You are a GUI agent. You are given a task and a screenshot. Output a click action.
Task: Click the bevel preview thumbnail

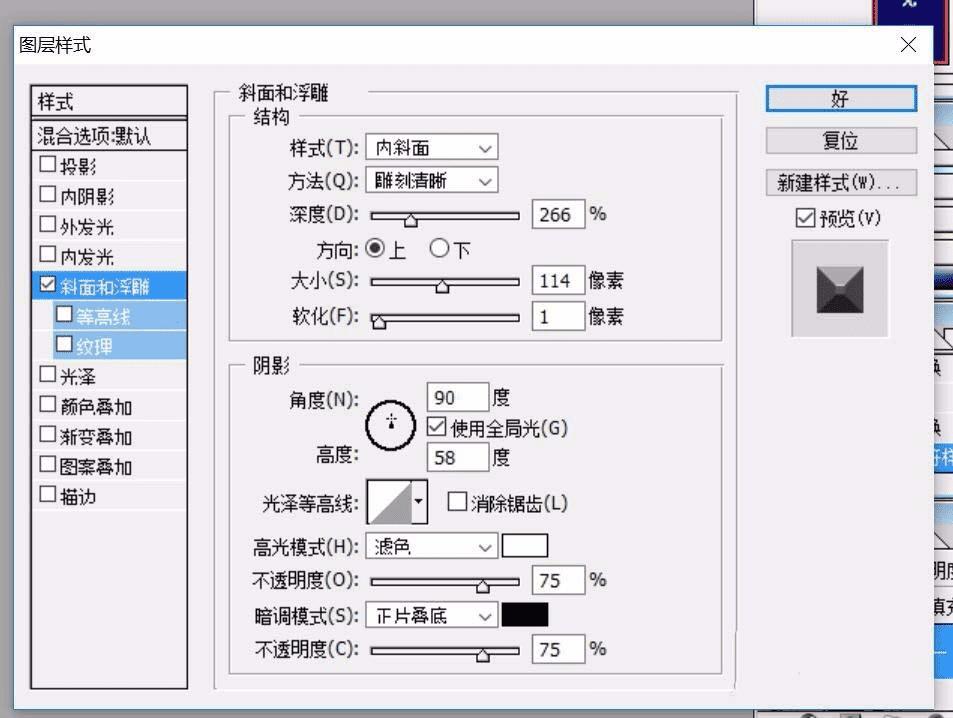click(x=839, y=289)
